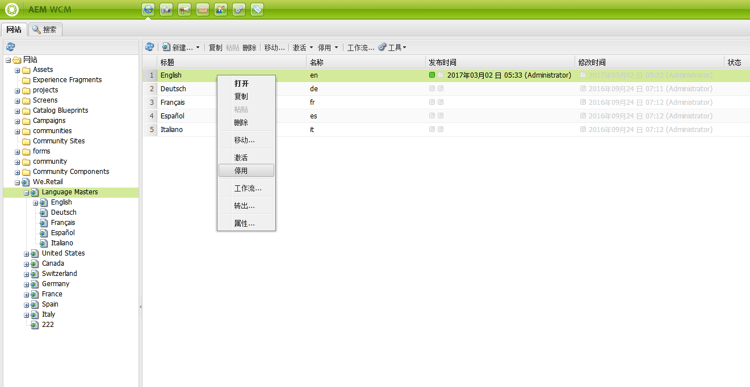Choose 复制 from the context menu
Image resolution: width=750 pixels, height=387 pixels.
click(246, 97)
